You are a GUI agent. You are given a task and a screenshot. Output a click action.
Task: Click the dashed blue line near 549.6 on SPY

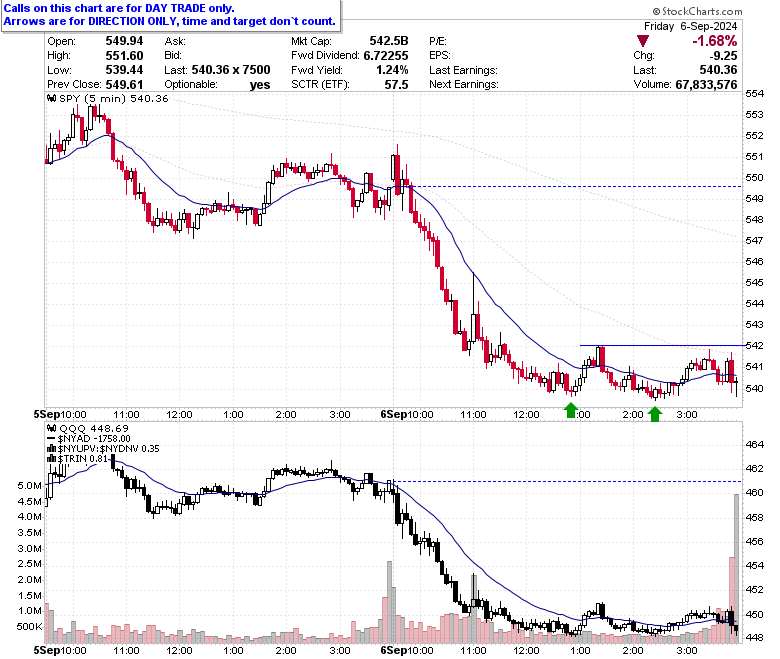577,187
